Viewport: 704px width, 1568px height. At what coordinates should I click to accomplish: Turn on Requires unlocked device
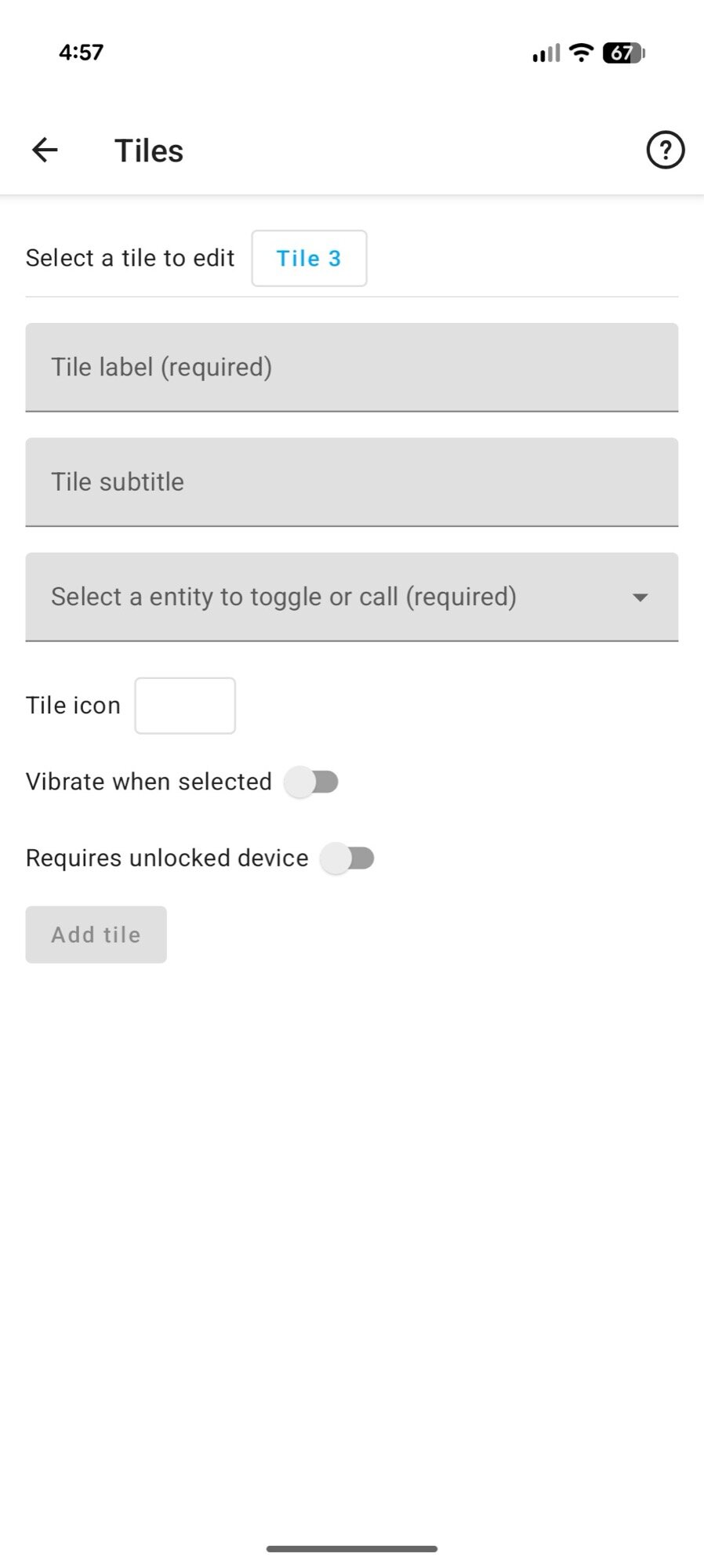(x=348, y=858)
